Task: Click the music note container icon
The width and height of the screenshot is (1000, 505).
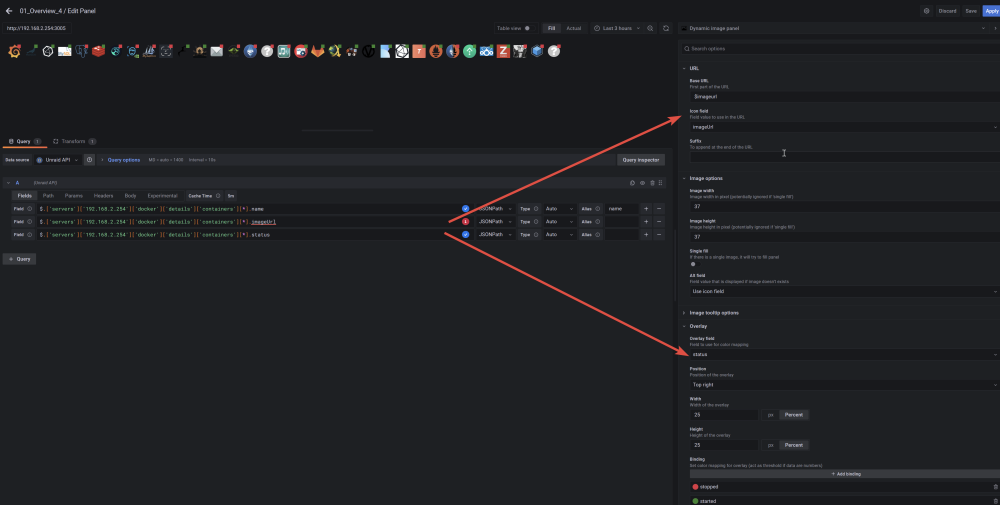Action: coord(284,52)
